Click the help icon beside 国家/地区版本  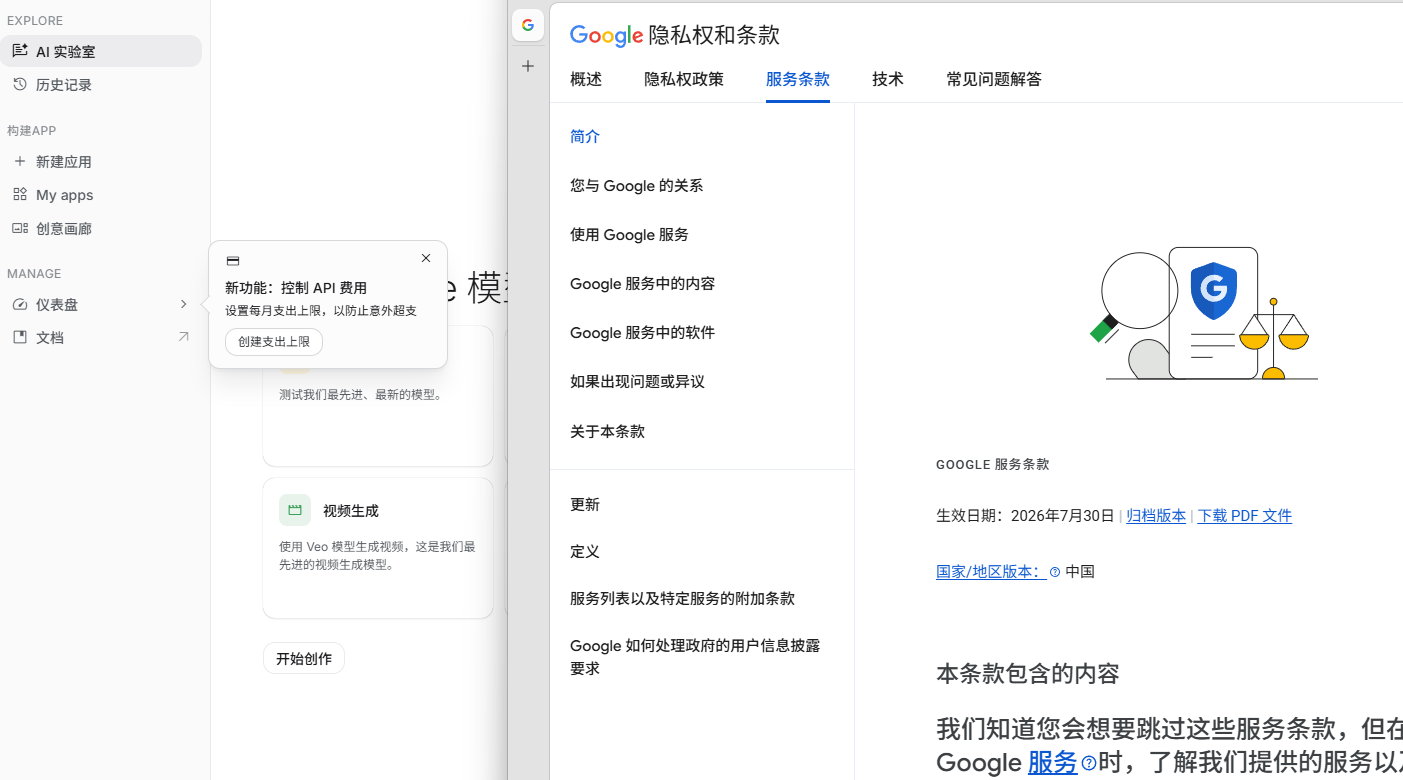coord(1055,573)
